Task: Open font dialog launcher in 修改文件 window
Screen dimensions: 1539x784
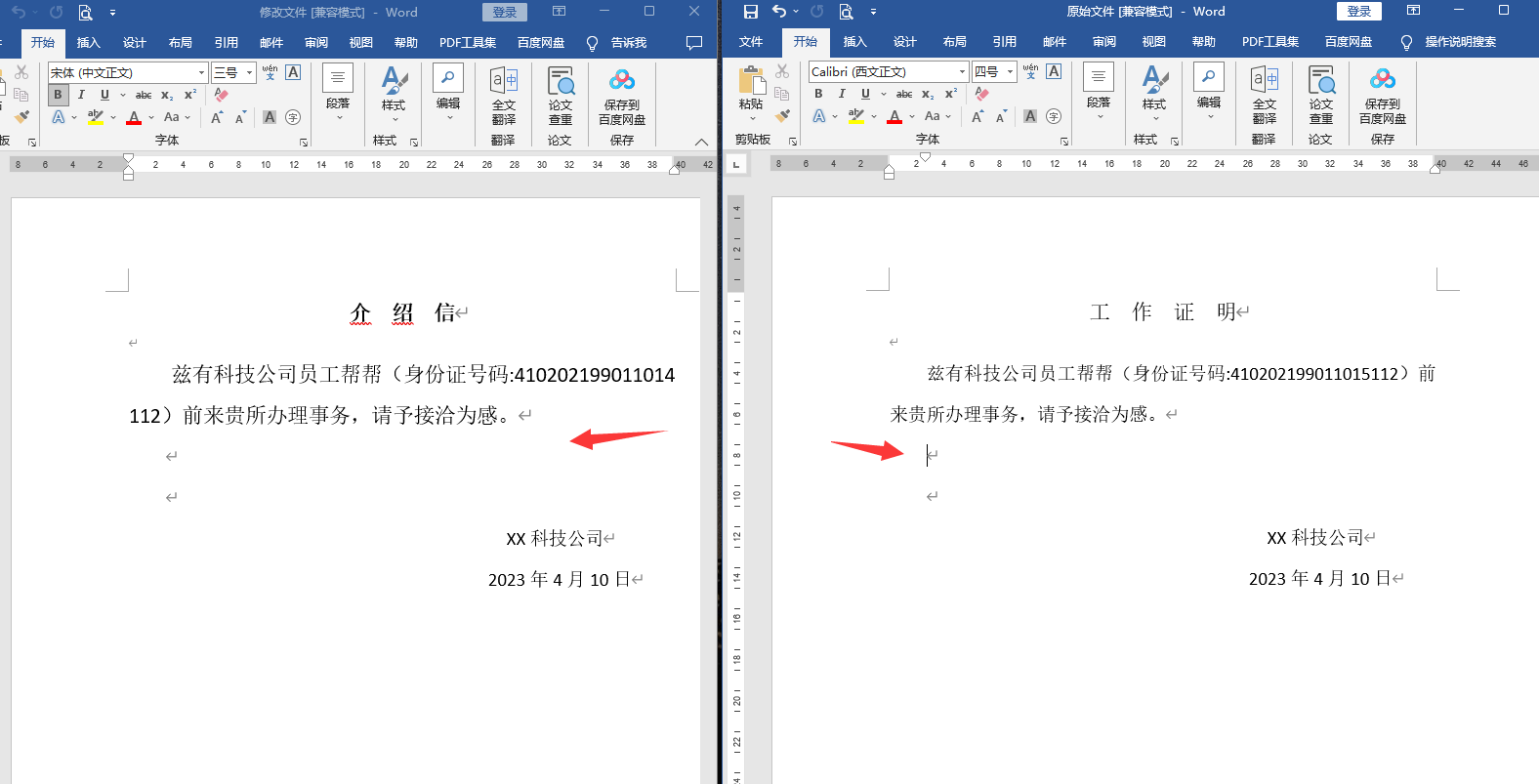Action: click(304, 143)
